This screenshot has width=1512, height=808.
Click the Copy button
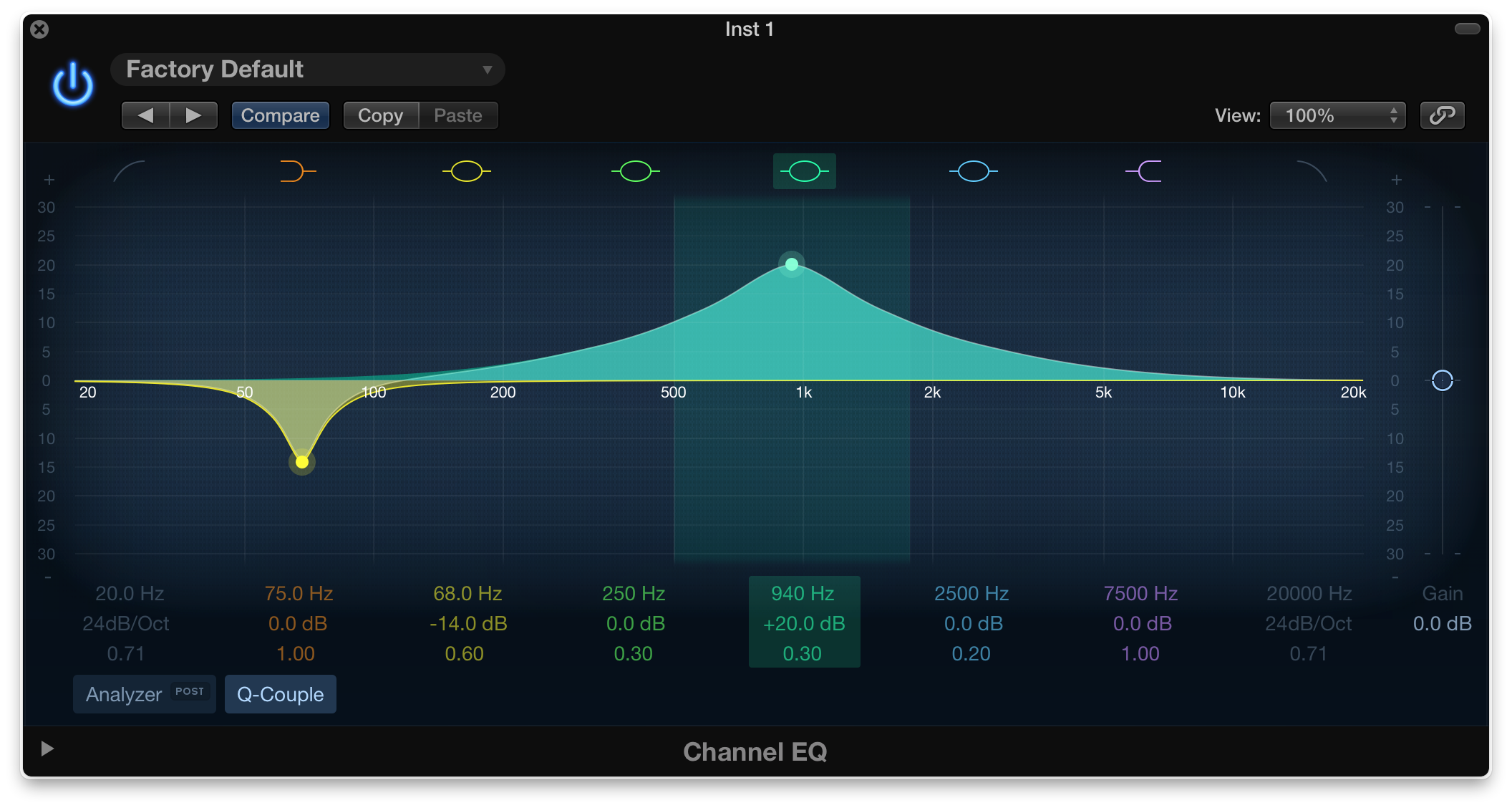click(380, 115)
